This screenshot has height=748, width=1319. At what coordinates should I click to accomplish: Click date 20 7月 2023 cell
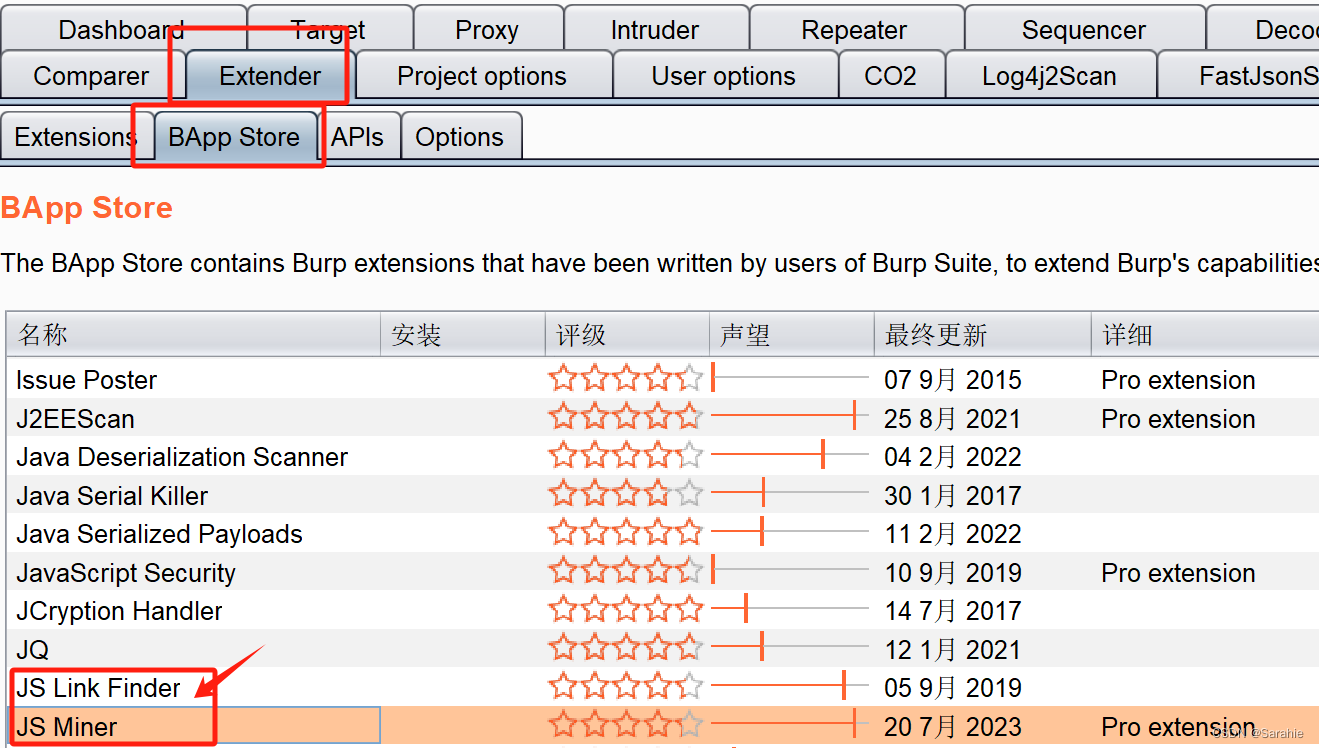[x=953, y=727]
